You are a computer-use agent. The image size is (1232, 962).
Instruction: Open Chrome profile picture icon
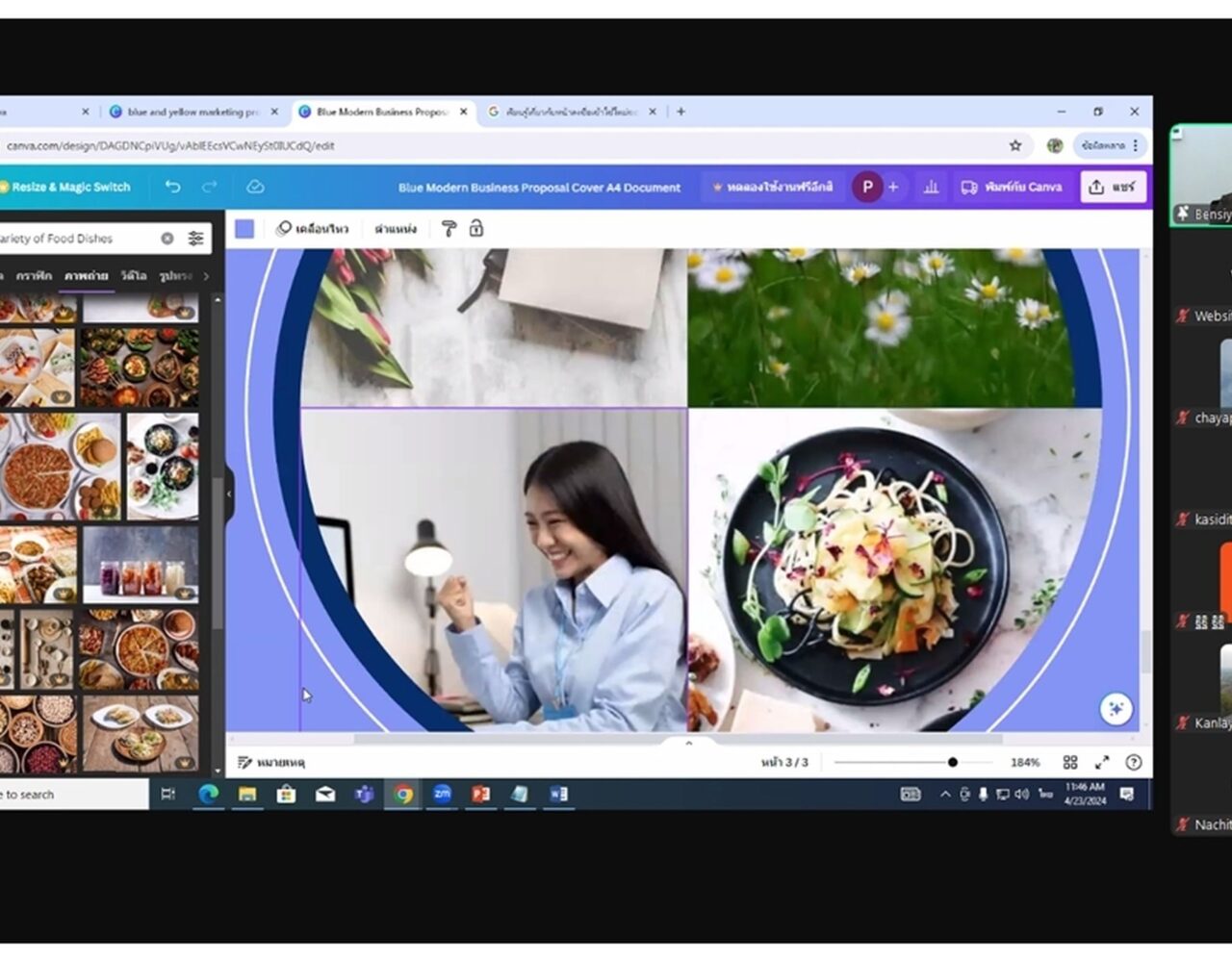point(1055,146)
